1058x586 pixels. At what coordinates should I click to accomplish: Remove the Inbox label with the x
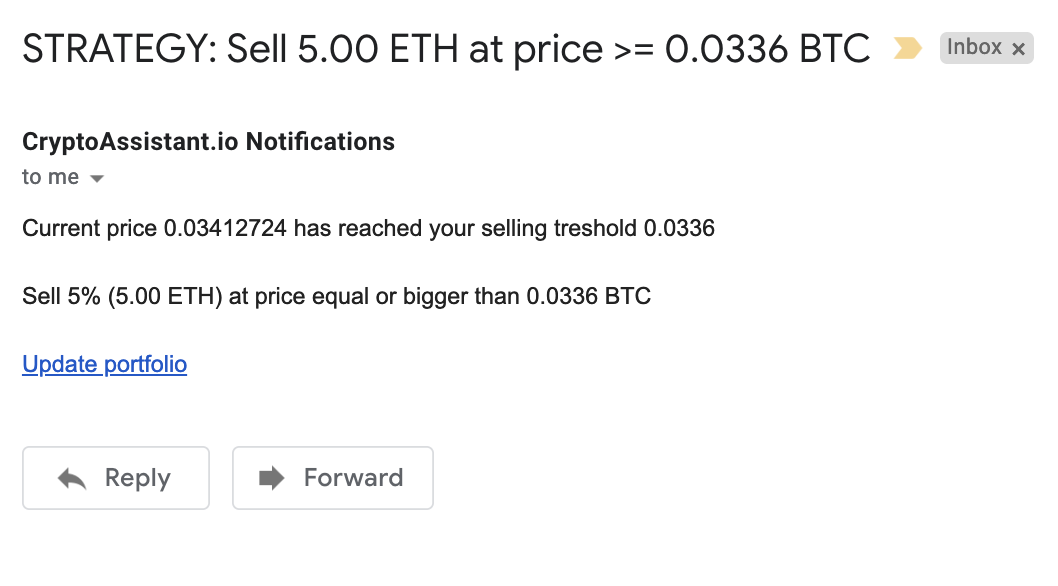coord(1019,49)
